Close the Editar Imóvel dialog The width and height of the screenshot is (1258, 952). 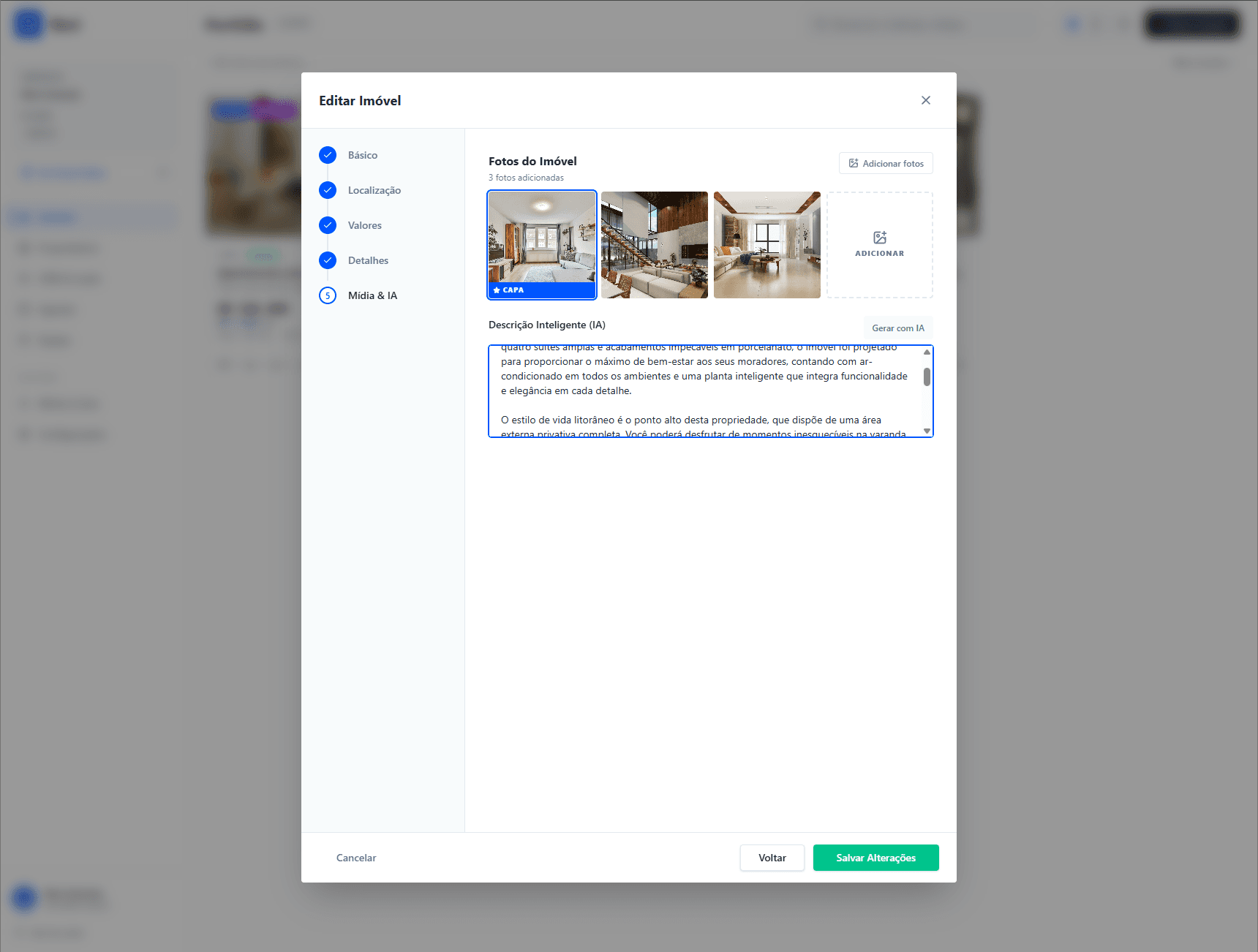pos(925,100)
